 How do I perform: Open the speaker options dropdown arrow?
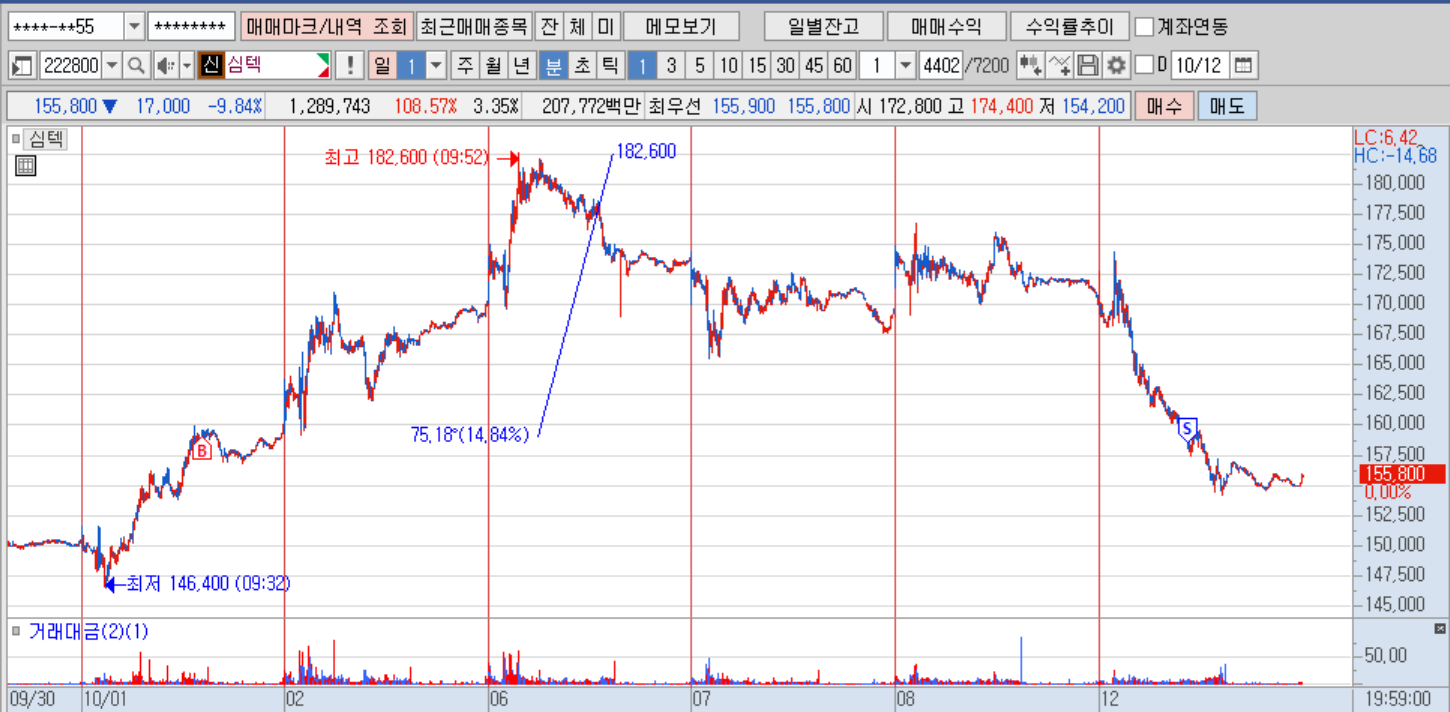coord(186,66)
